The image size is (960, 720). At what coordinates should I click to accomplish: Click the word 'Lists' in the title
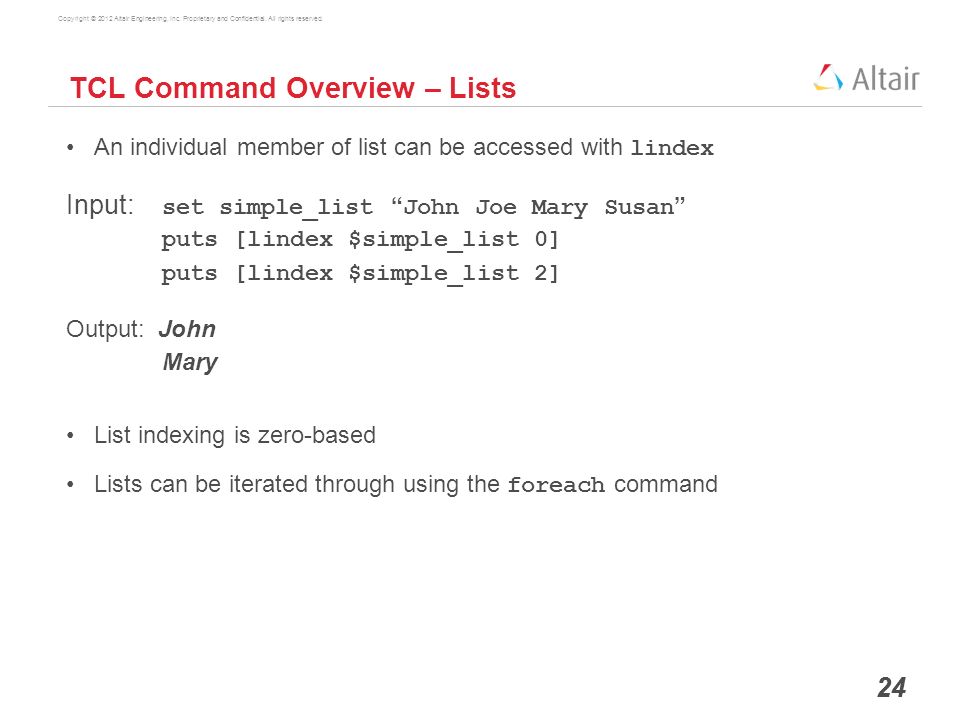[x=482, y=88]
